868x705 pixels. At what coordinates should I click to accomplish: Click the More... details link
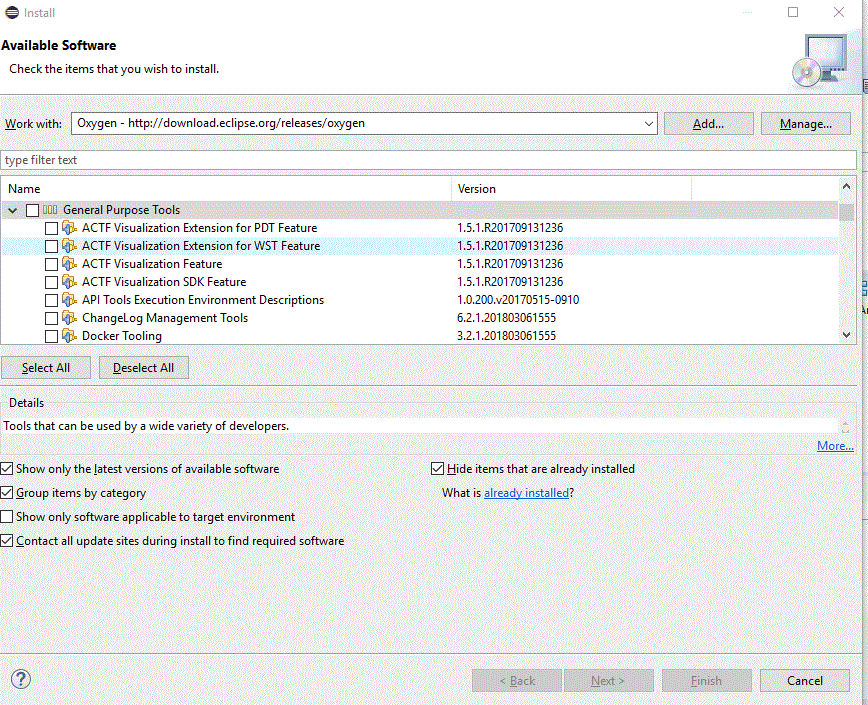pyautogui.click(x=835, y=445)
